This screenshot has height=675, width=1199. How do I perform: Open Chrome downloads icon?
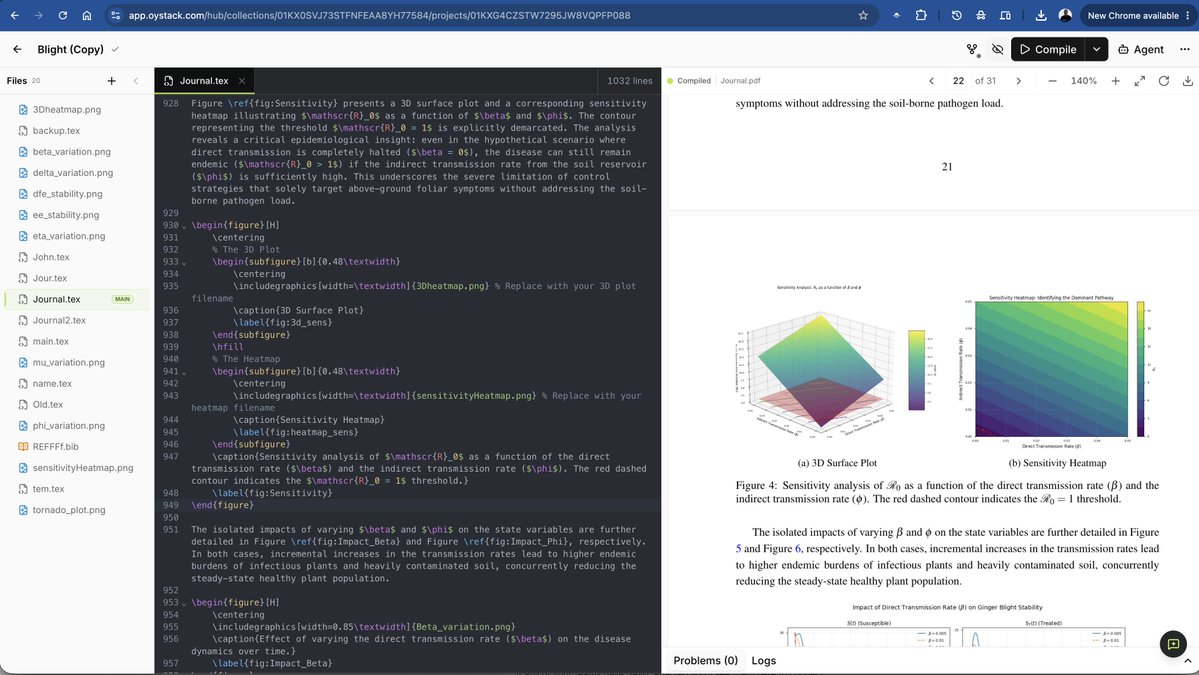click(x=1041, y=15)
